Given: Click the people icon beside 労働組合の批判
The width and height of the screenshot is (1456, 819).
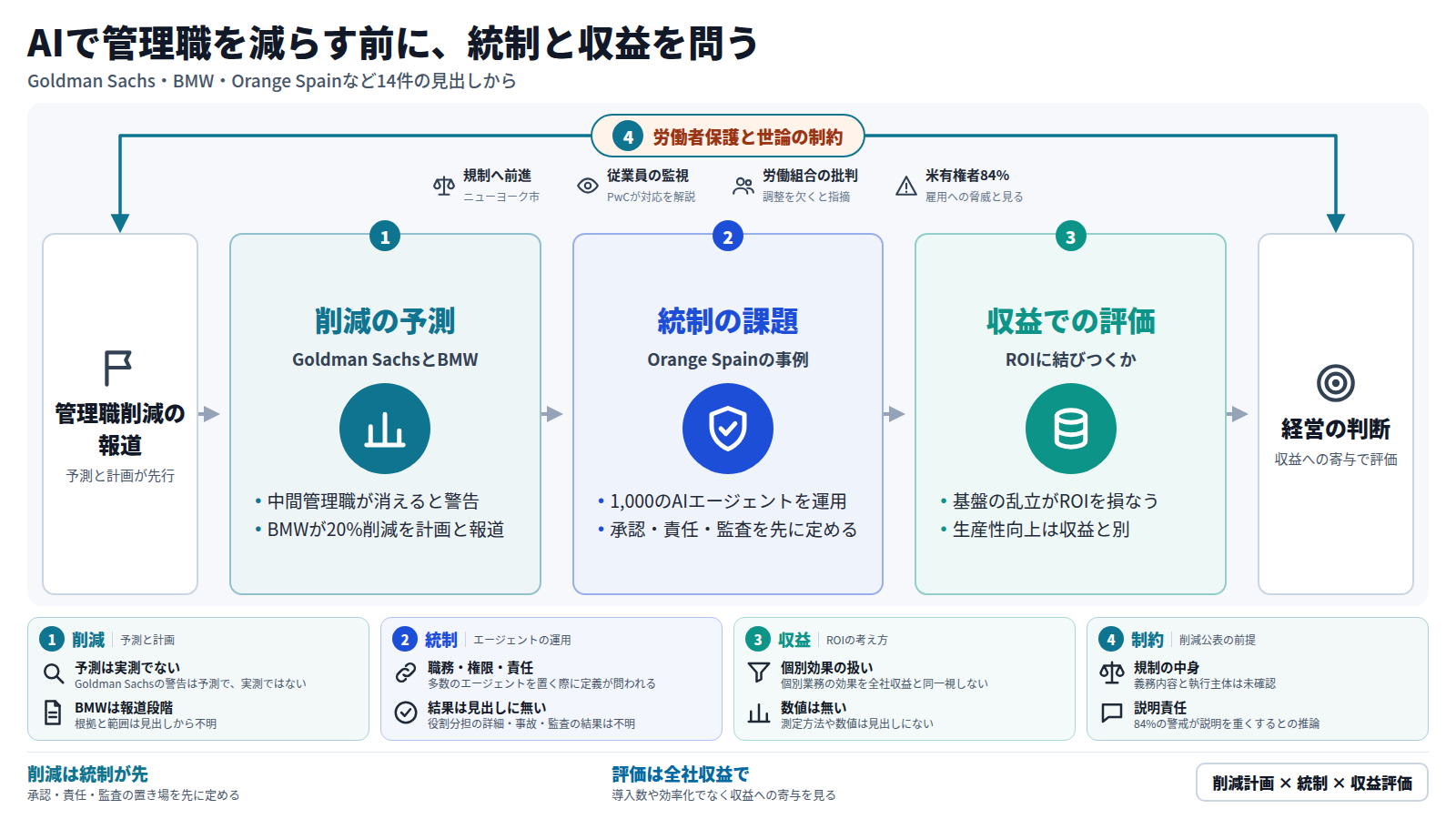Looking at the screenshot, I should 743,186.
